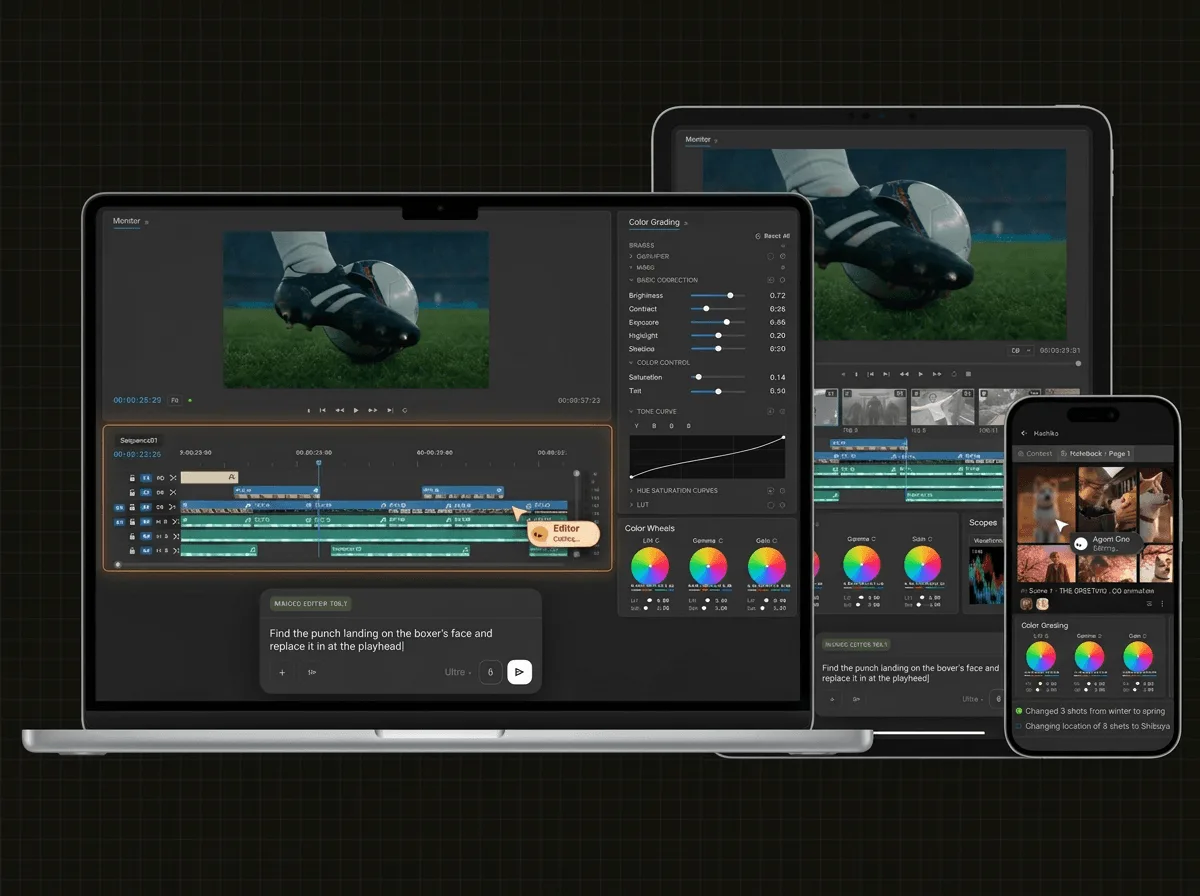This screenshot has width=1200, height=896.
Task: Adjust the Contrast slider handle
Action: (x=706, y=309)
